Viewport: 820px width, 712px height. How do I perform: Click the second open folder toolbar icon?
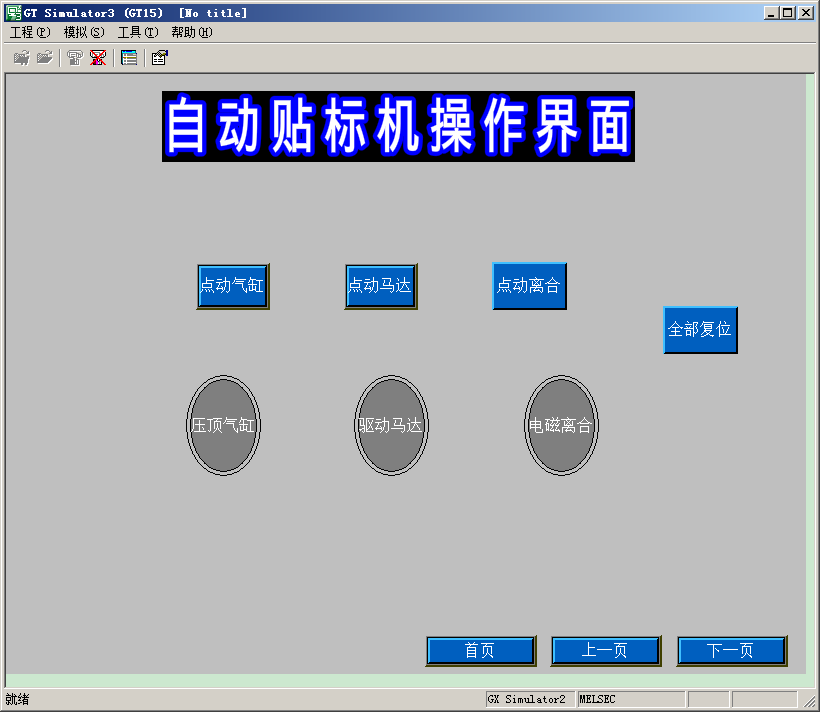click(44, 58)
